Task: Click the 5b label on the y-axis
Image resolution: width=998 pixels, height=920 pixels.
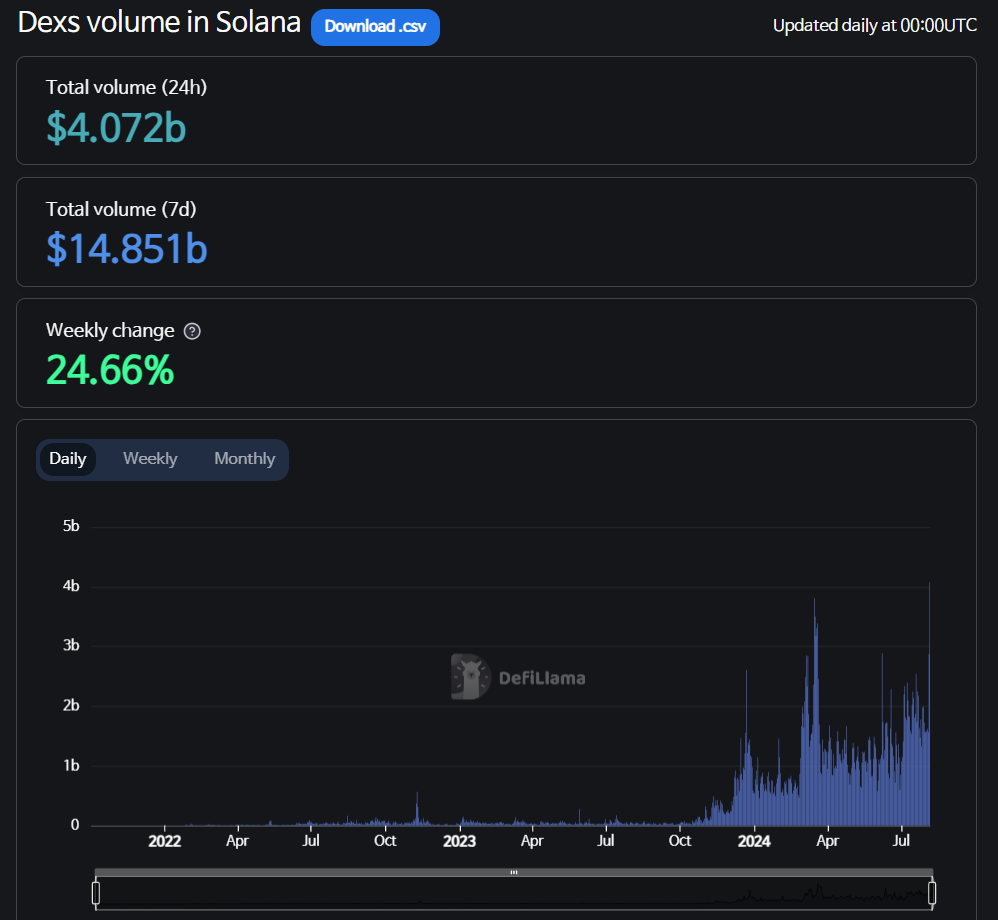Action: point(71,526)
